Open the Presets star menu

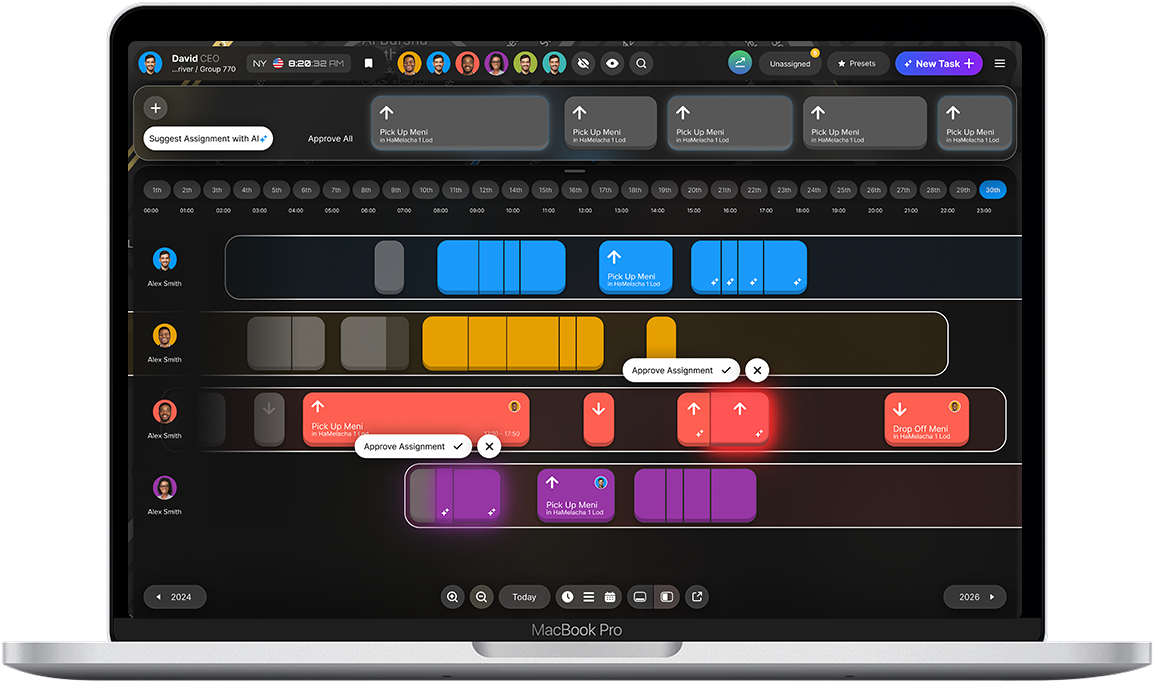click(857, 62)
